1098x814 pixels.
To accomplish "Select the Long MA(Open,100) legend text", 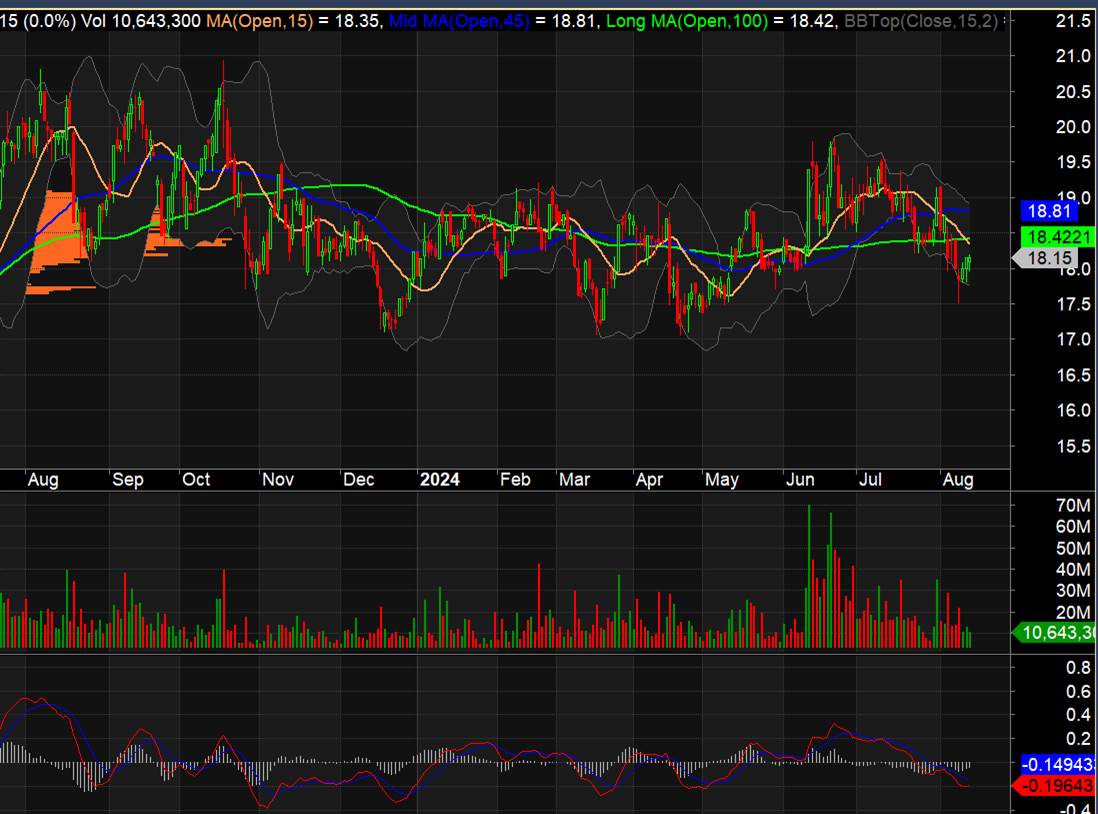I will (x=689, y=20).
